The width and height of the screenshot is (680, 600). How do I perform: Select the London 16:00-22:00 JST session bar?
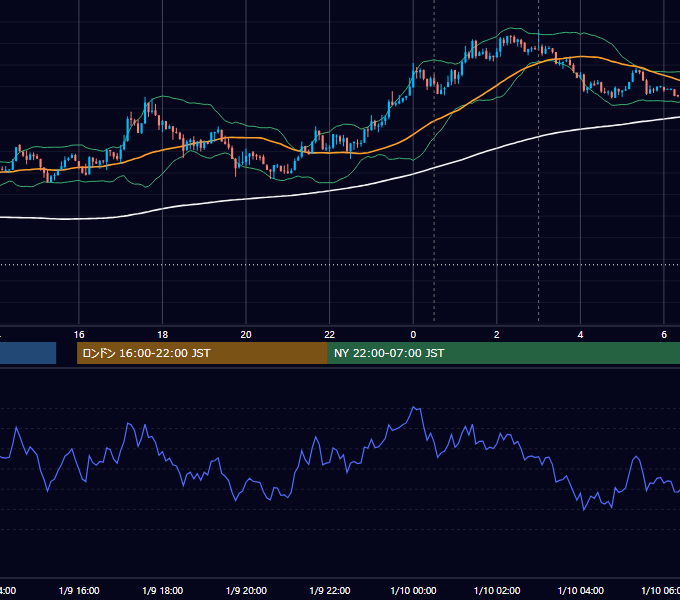[202, 353]
